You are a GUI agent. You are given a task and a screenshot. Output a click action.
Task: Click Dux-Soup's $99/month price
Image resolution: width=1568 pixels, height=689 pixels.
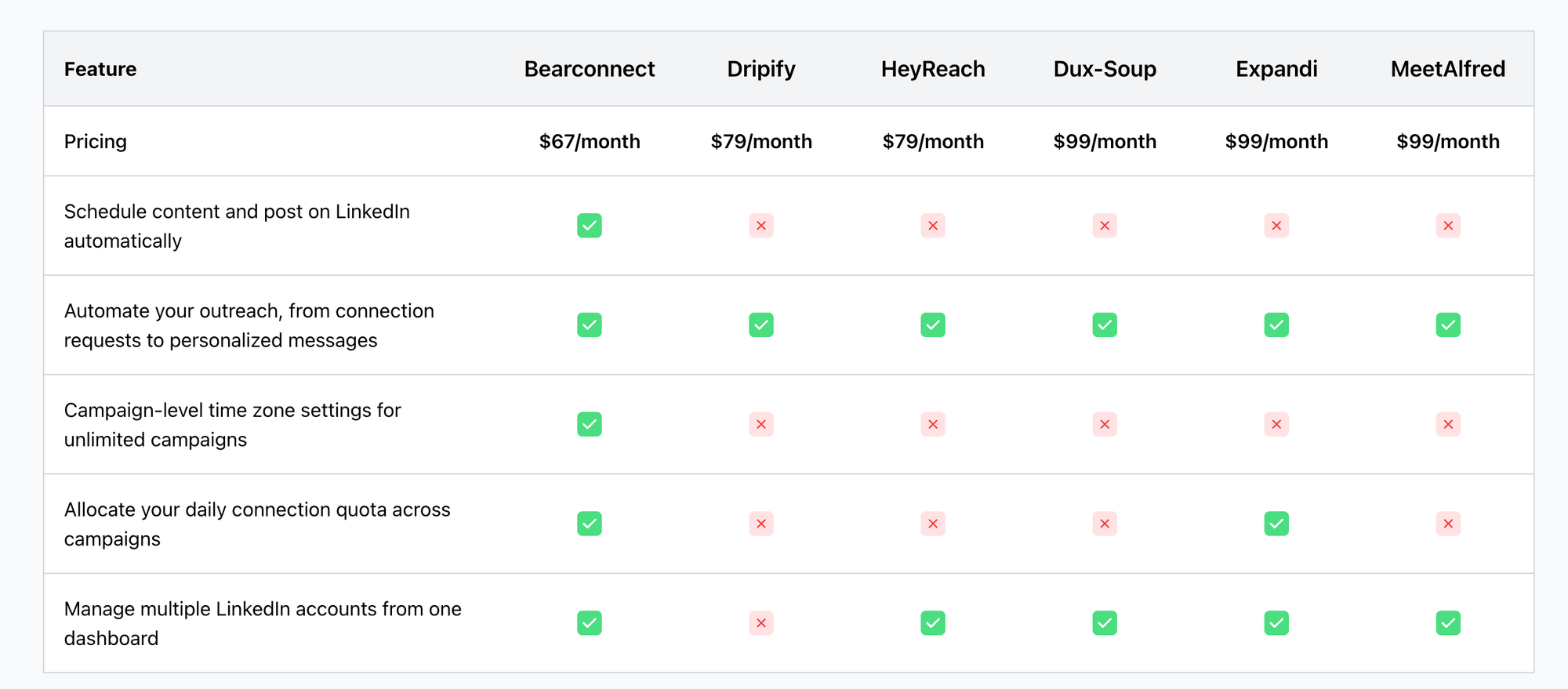pos(1105,142)
